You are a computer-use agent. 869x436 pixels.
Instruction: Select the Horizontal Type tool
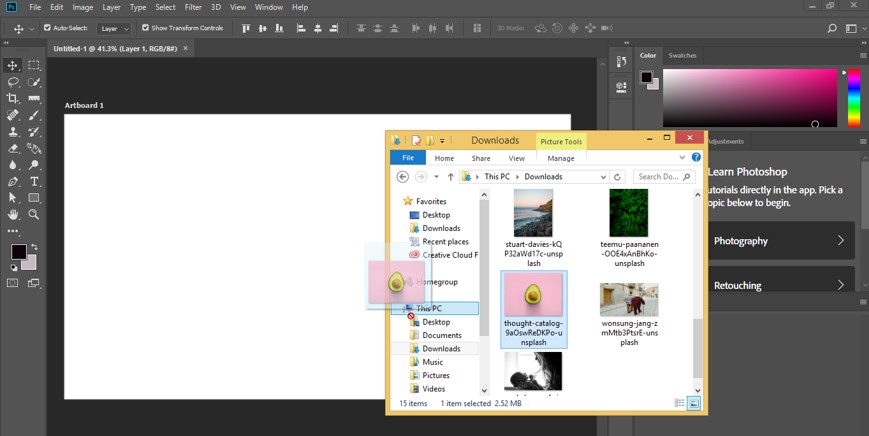[34, 181]
